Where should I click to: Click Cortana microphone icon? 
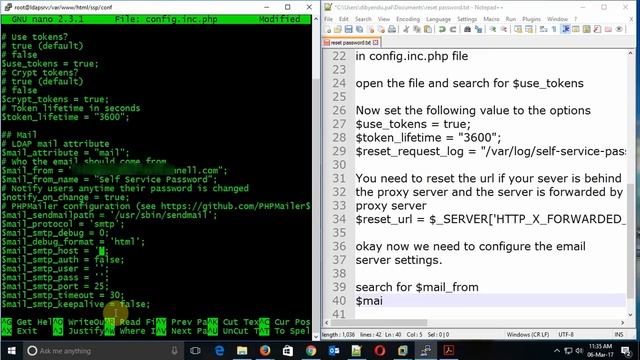[x=174, y=351]
